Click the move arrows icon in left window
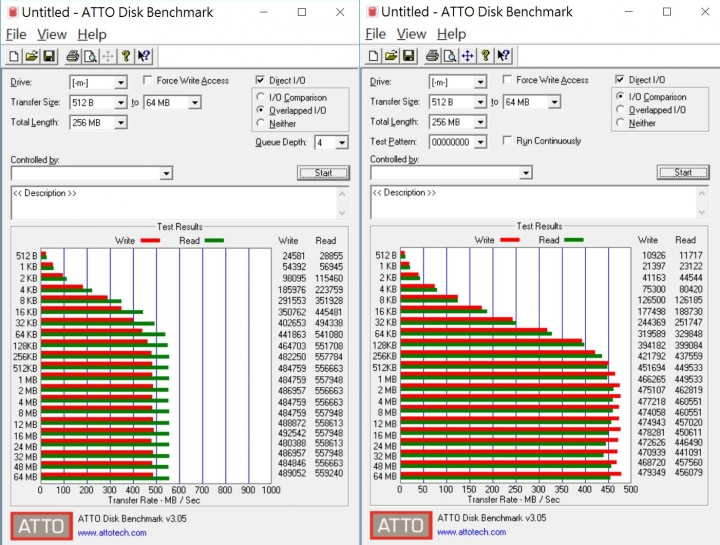The image size is (720, 545). 108,56
